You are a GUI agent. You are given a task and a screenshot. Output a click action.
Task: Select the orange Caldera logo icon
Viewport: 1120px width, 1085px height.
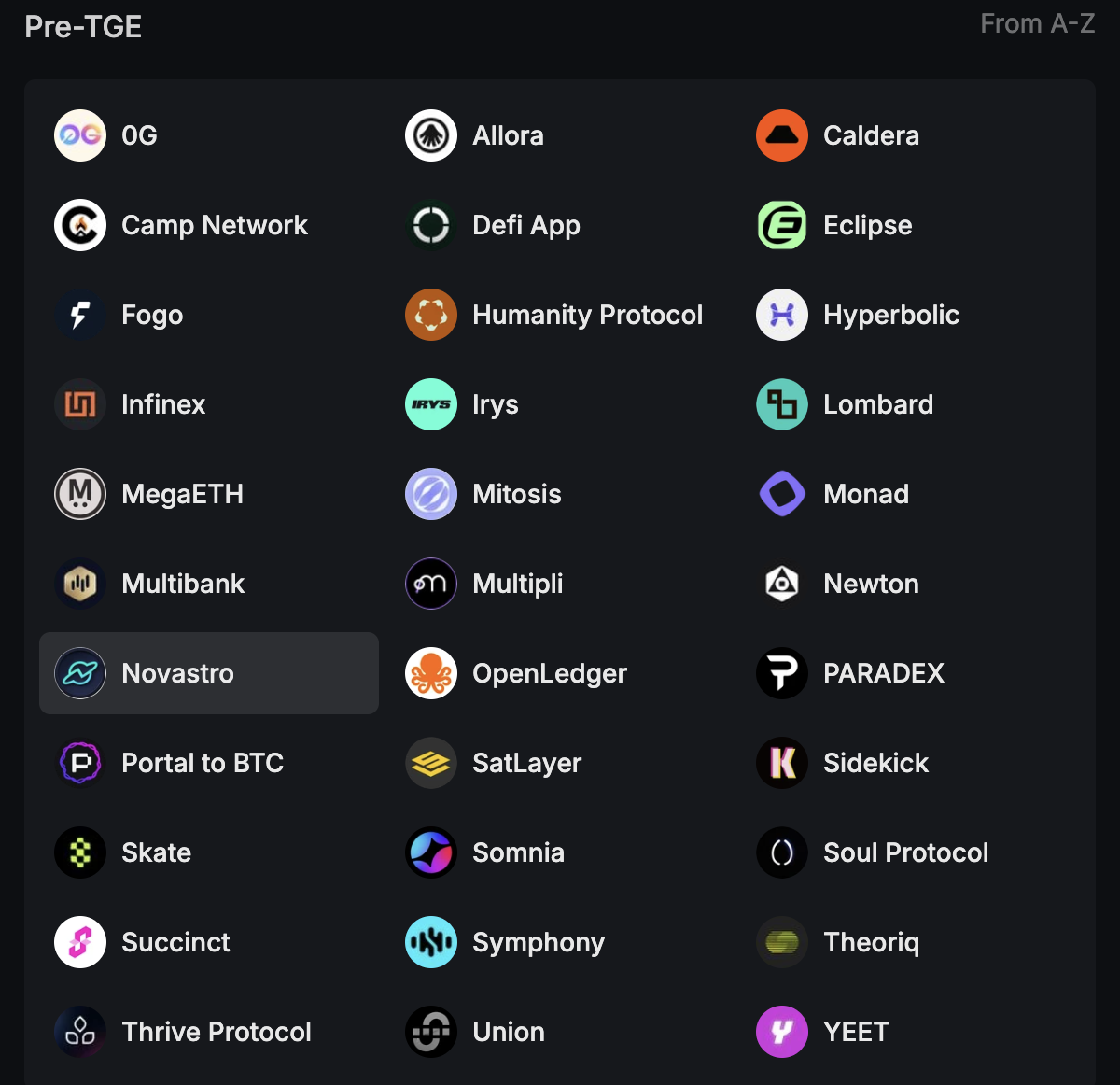point(782,135)
